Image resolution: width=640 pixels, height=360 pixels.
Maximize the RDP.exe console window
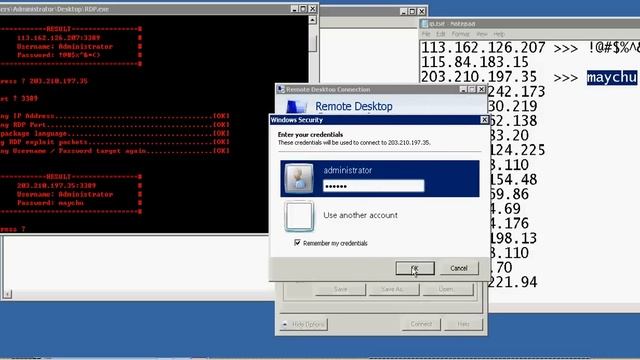pyautogui.click(x=303, y=9)
